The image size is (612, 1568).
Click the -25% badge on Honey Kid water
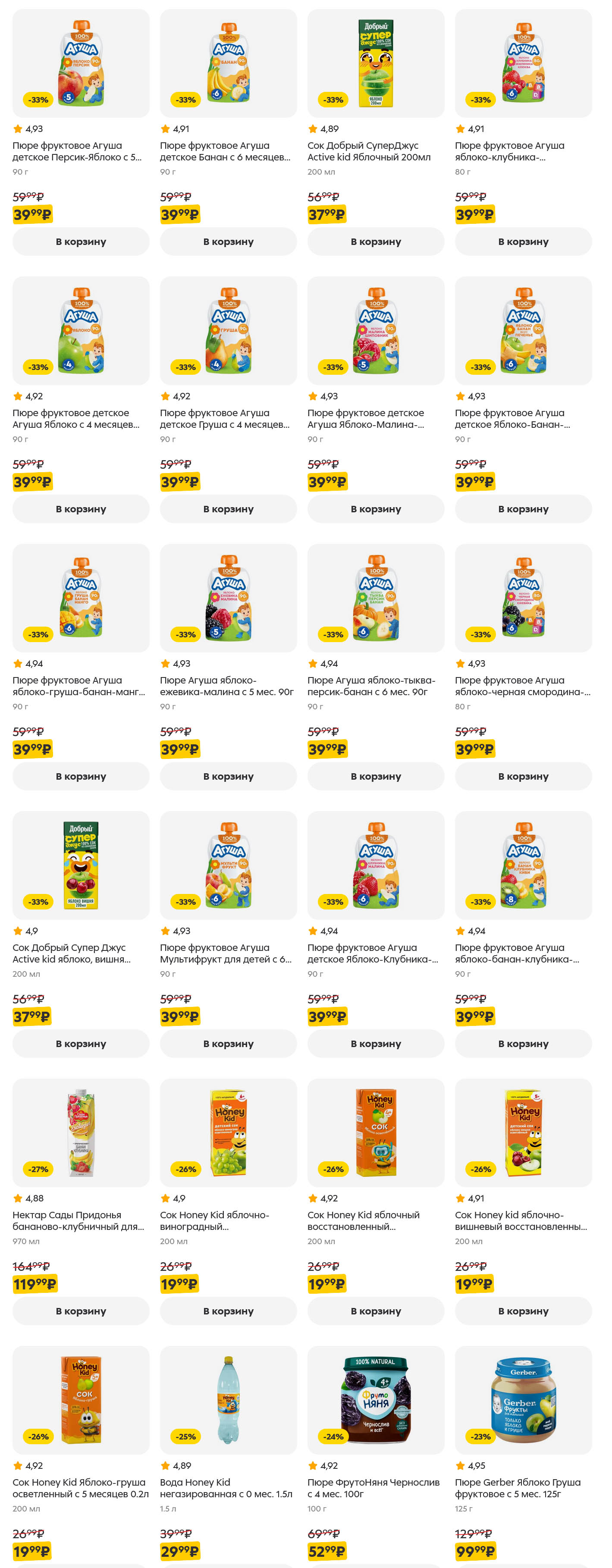pos(186,1436)
